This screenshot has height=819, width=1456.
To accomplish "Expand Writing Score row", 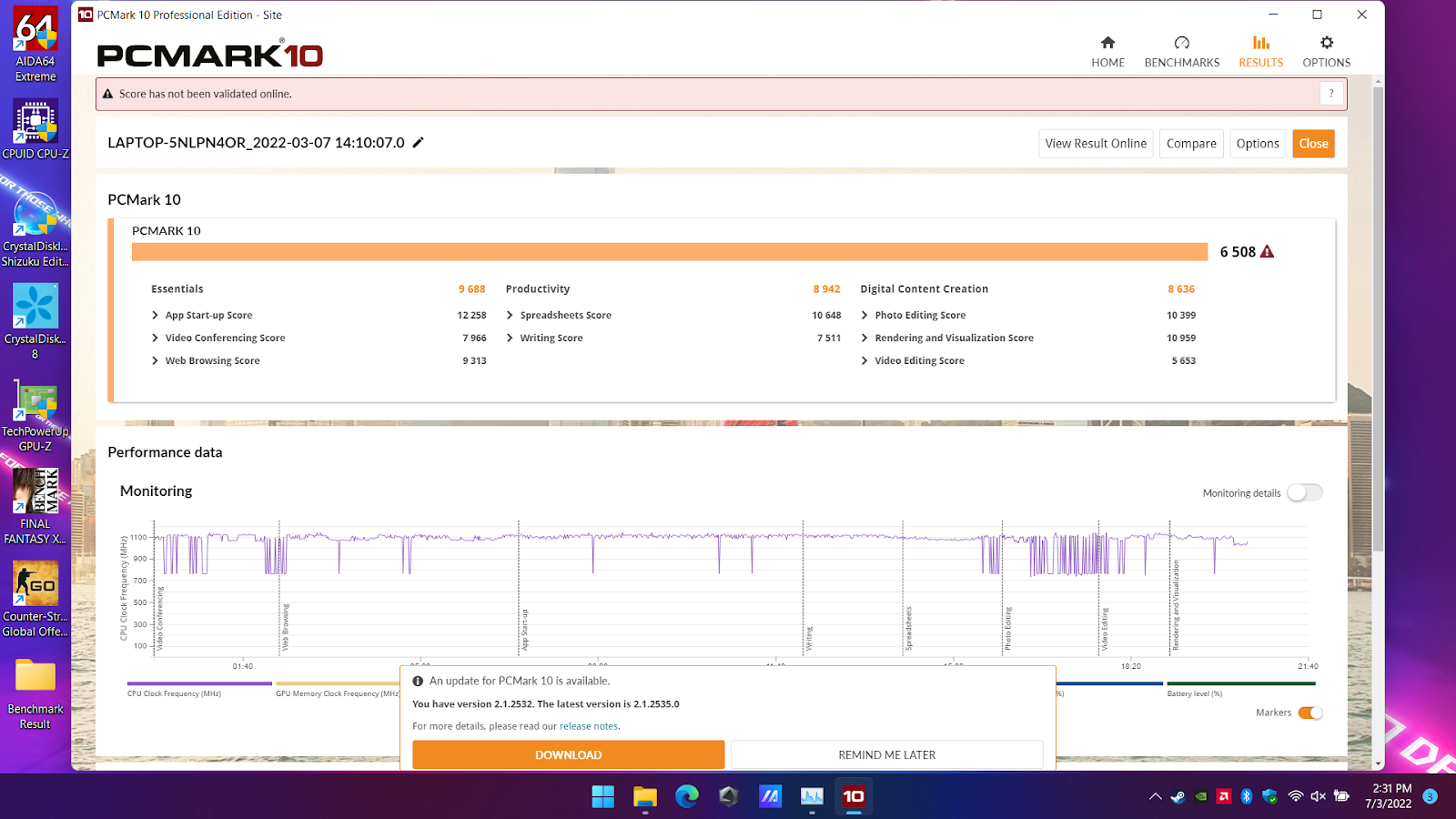I will coord(510,338).
